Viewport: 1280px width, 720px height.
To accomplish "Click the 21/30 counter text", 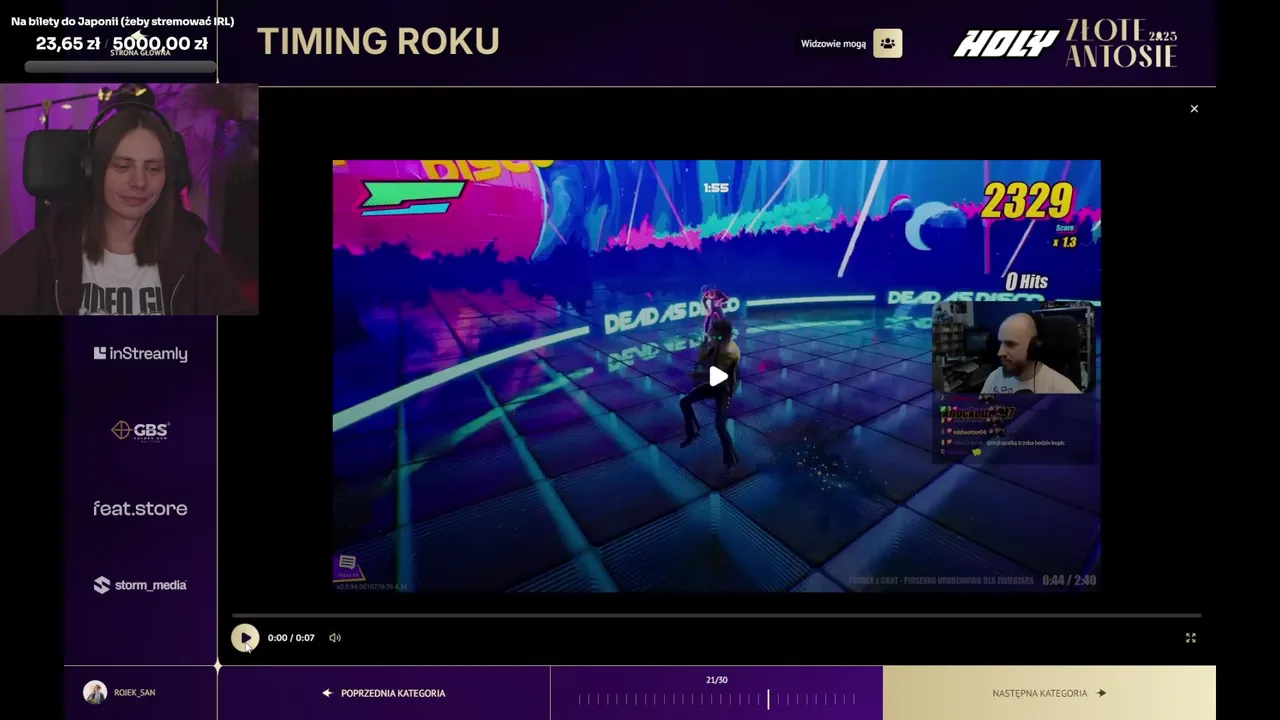I will [x=717, y=680].
